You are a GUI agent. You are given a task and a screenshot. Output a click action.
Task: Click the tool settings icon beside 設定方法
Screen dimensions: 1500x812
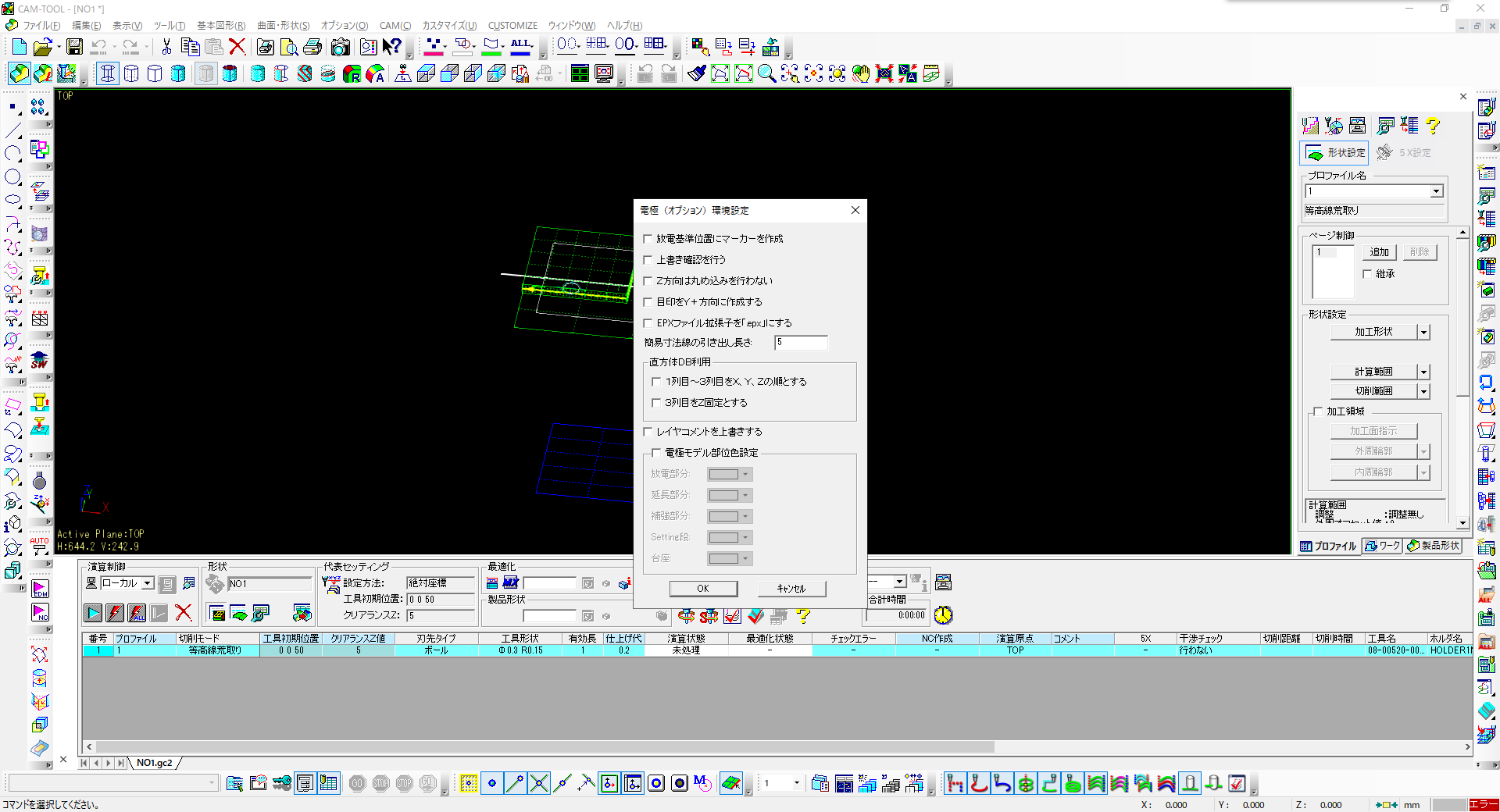[x=331, y=584]
